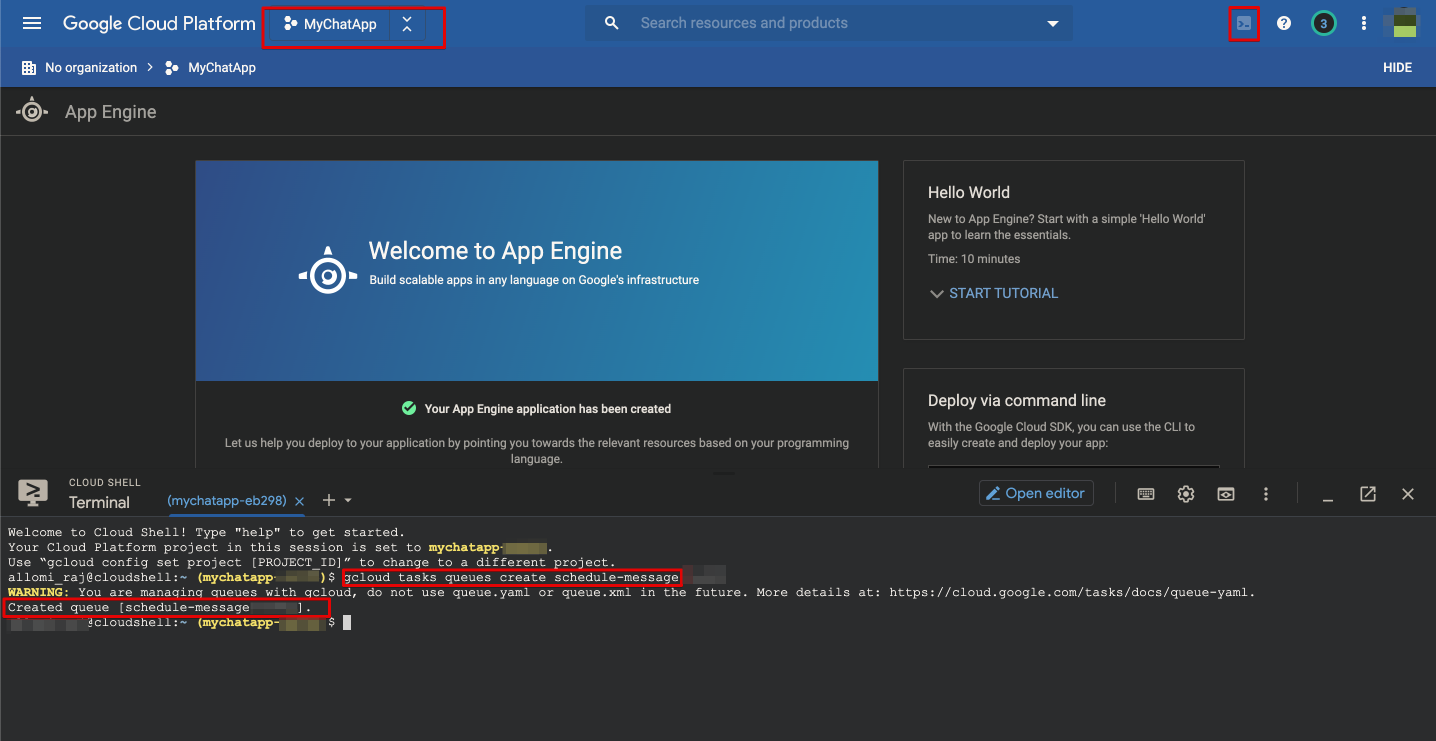Open top bar three-dot settings menu
The height and width of the screenshot is (741, 1436).
[x=1364, y=24]
